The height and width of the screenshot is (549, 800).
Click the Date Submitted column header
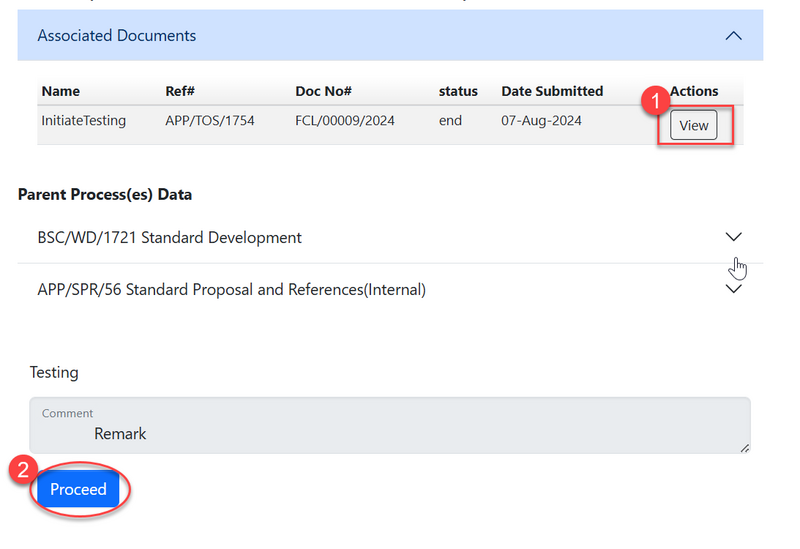552,91
